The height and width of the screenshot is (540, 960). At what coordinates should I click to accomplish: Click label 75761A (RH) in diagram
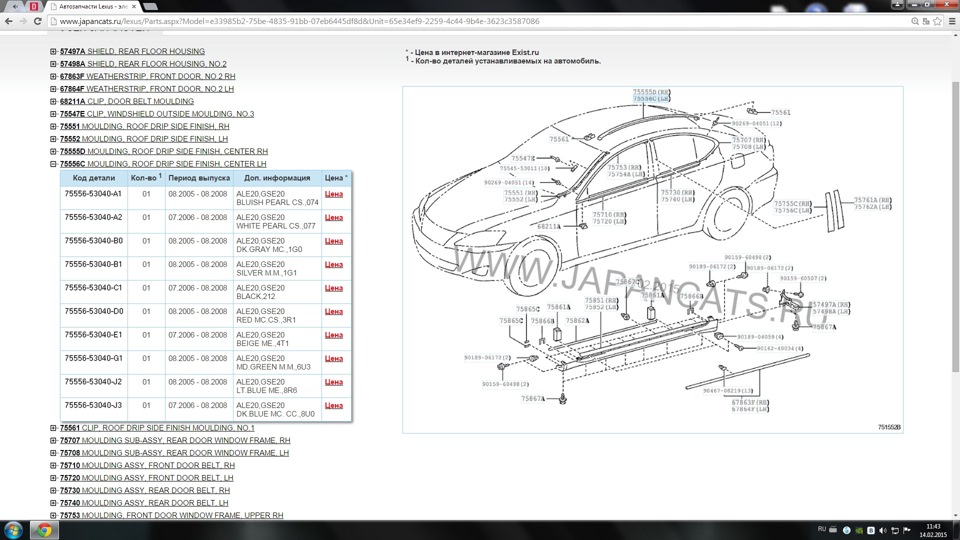click(x=872, y=200)
